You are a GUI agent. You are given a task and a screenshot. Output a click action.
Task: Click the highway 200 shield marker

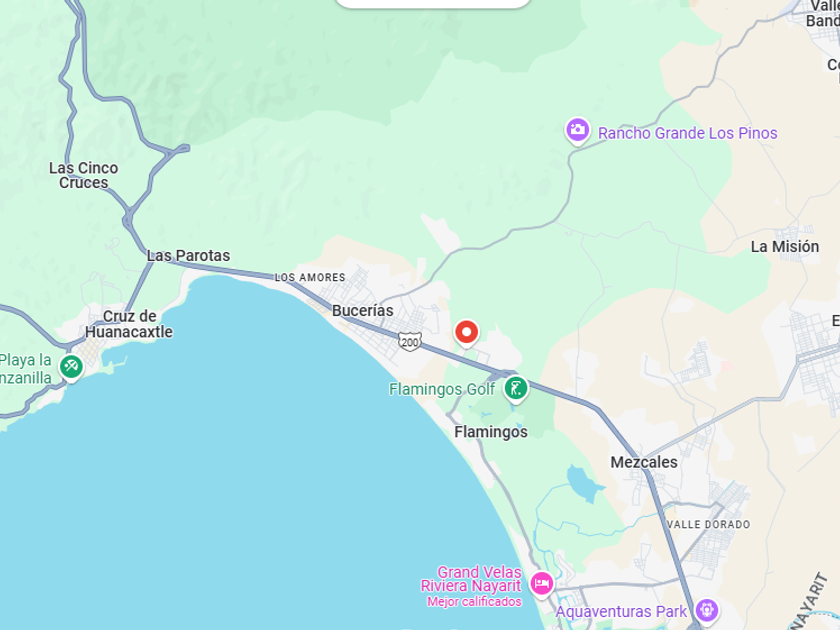[x=410, y=342]
